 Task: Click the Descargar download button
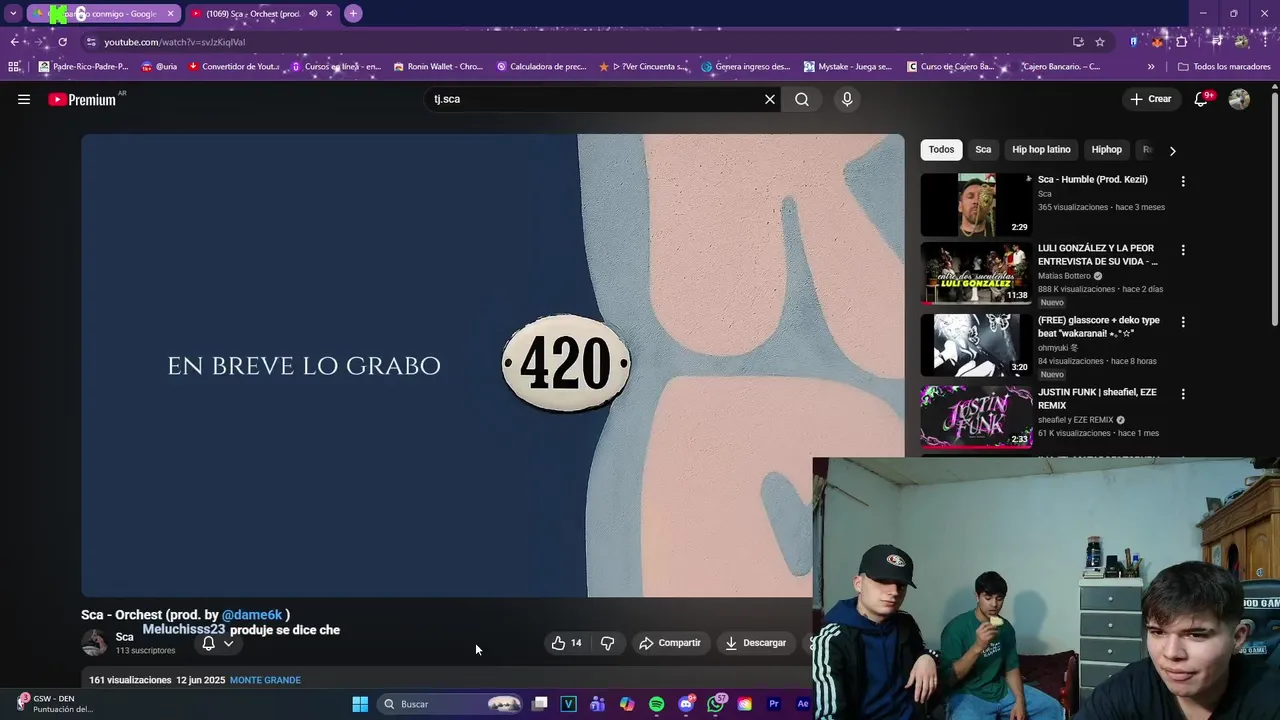[756, 643]
